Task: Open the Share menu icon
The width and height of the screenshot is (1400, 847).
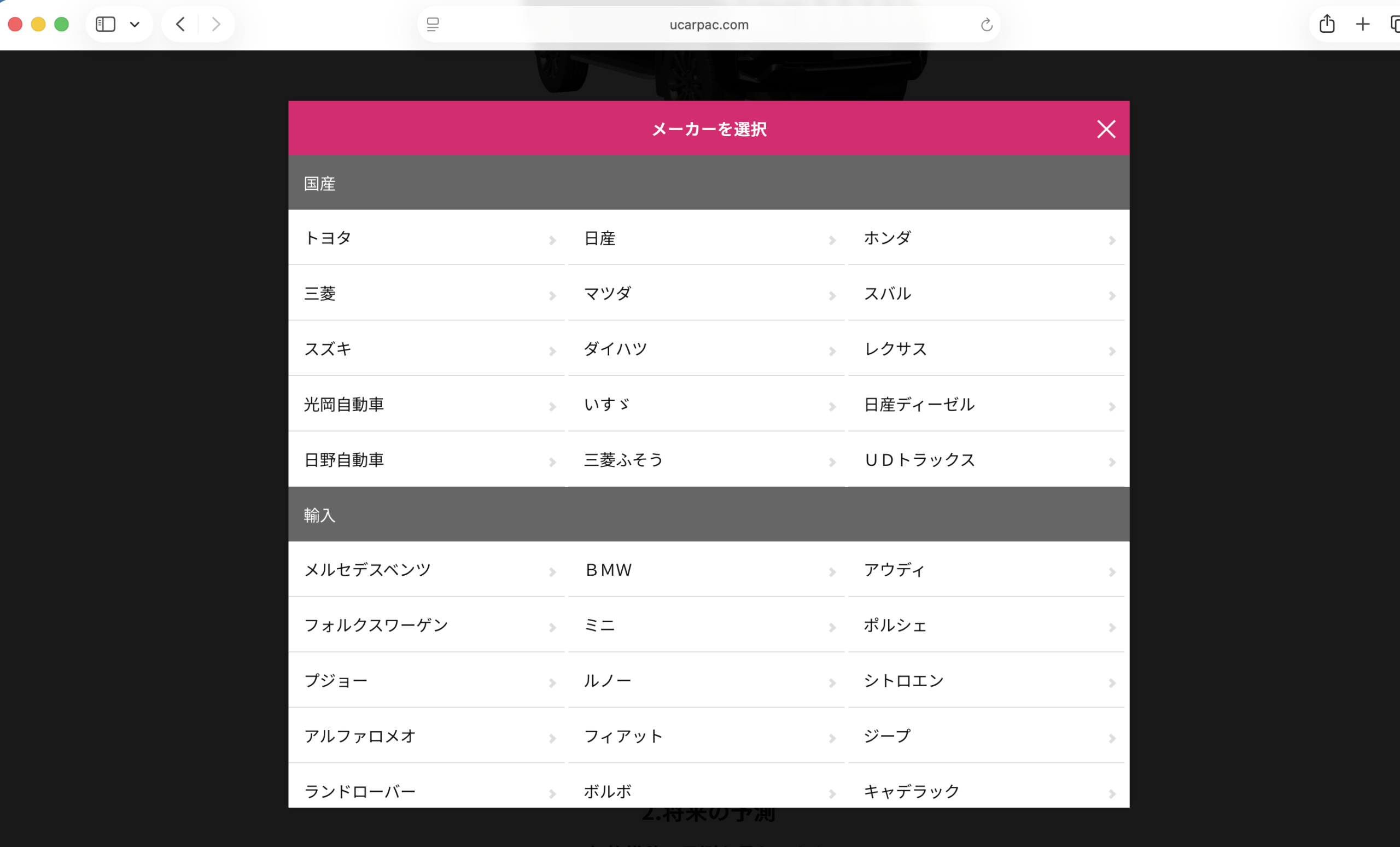Action: click(x=1327, y=24)
